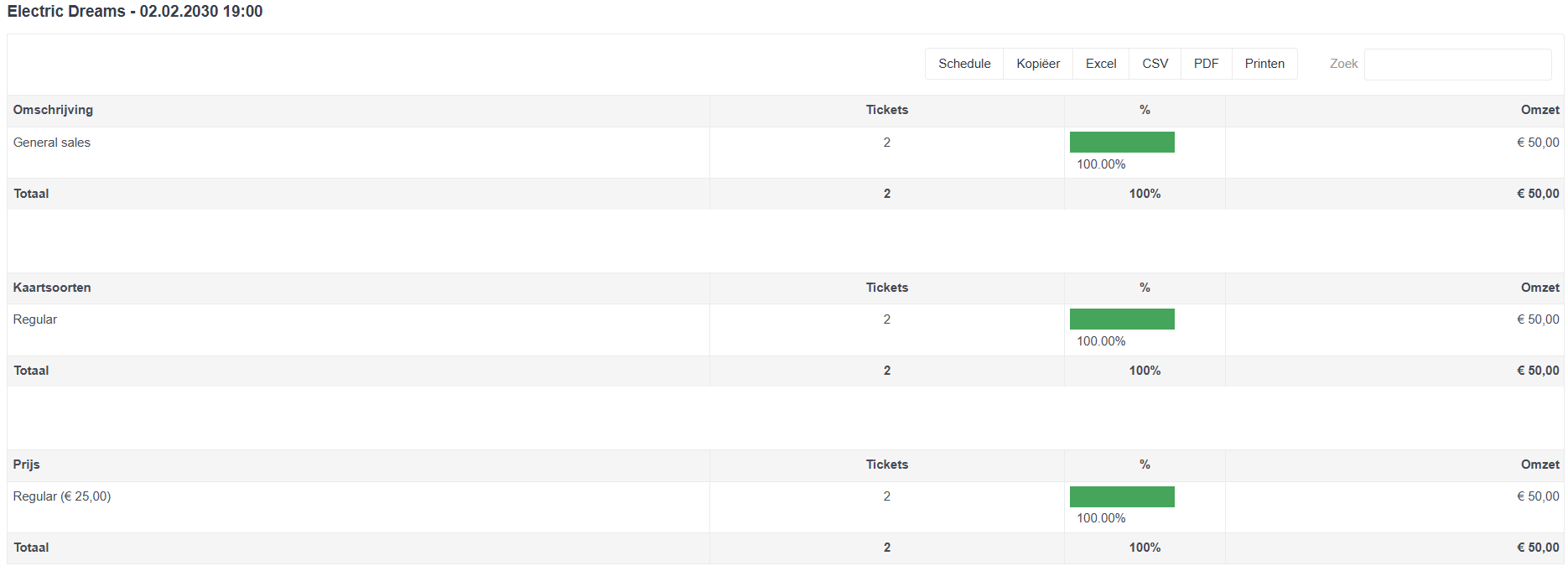Click the Kaartsoorten column header
The image size is (1568, 566).
coord(52,288)
